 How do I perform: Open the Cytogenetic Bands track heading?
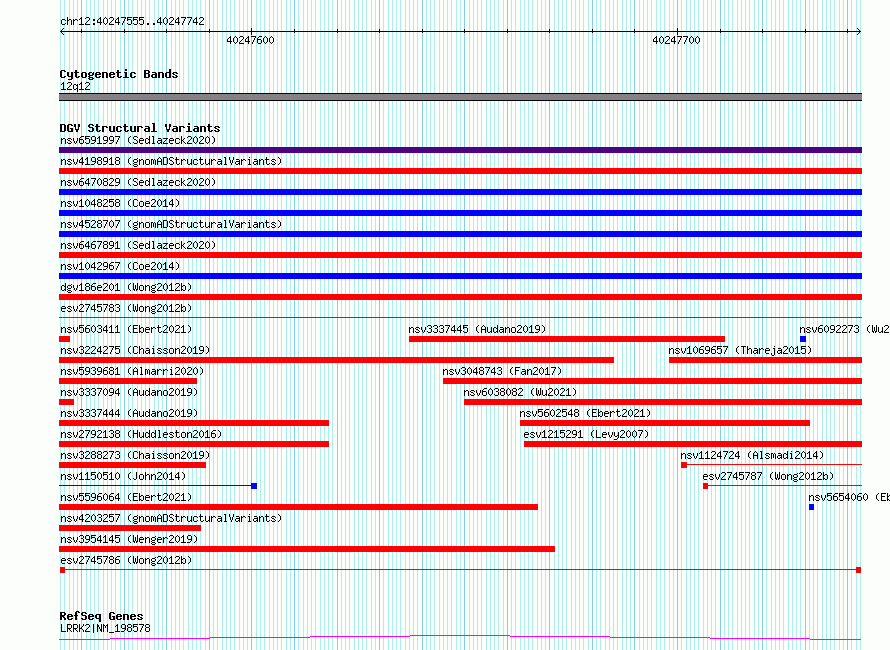pyautogui.click(x=119, y=74)
